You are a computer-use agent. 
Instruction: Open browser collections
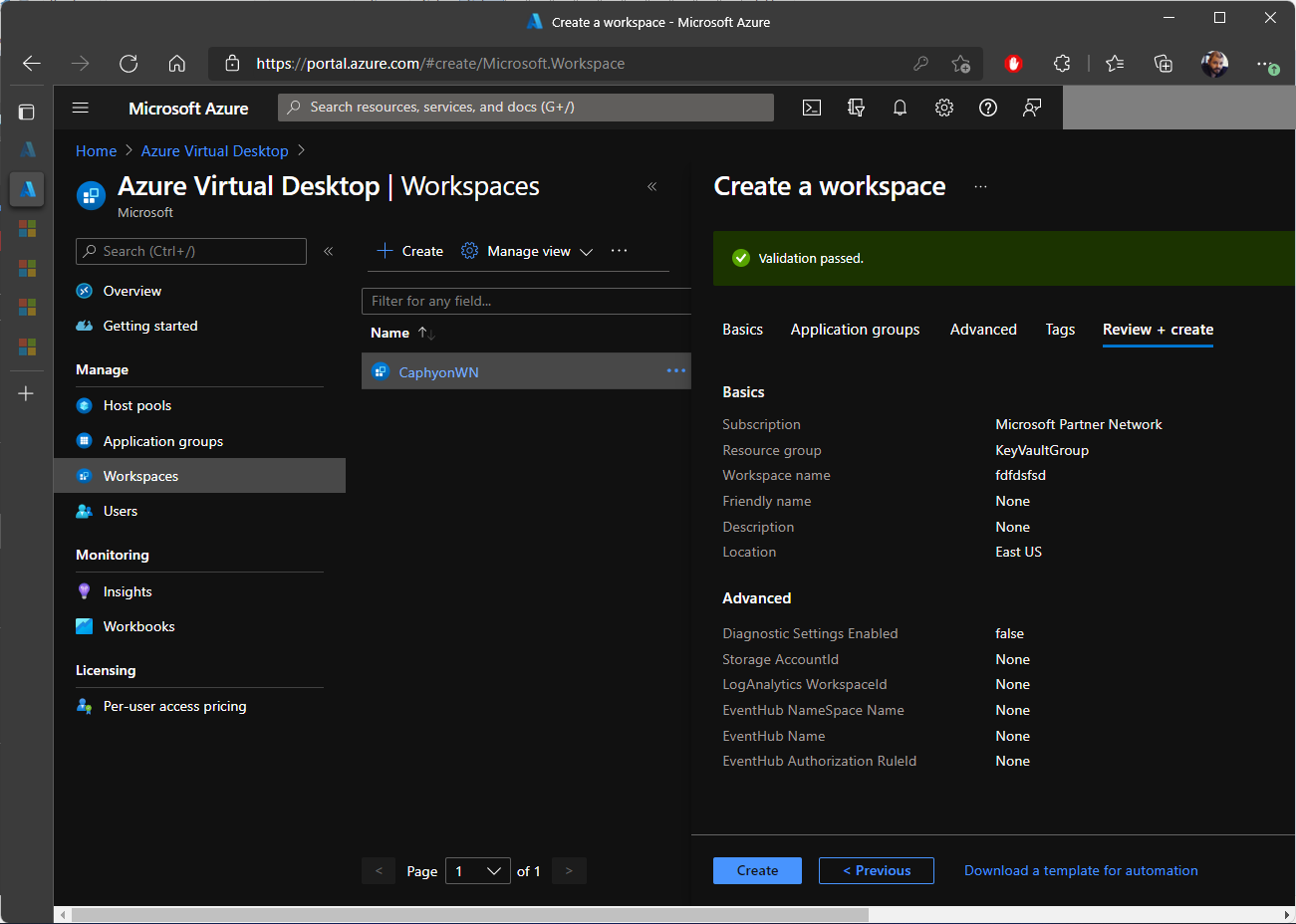point(1163,64)
